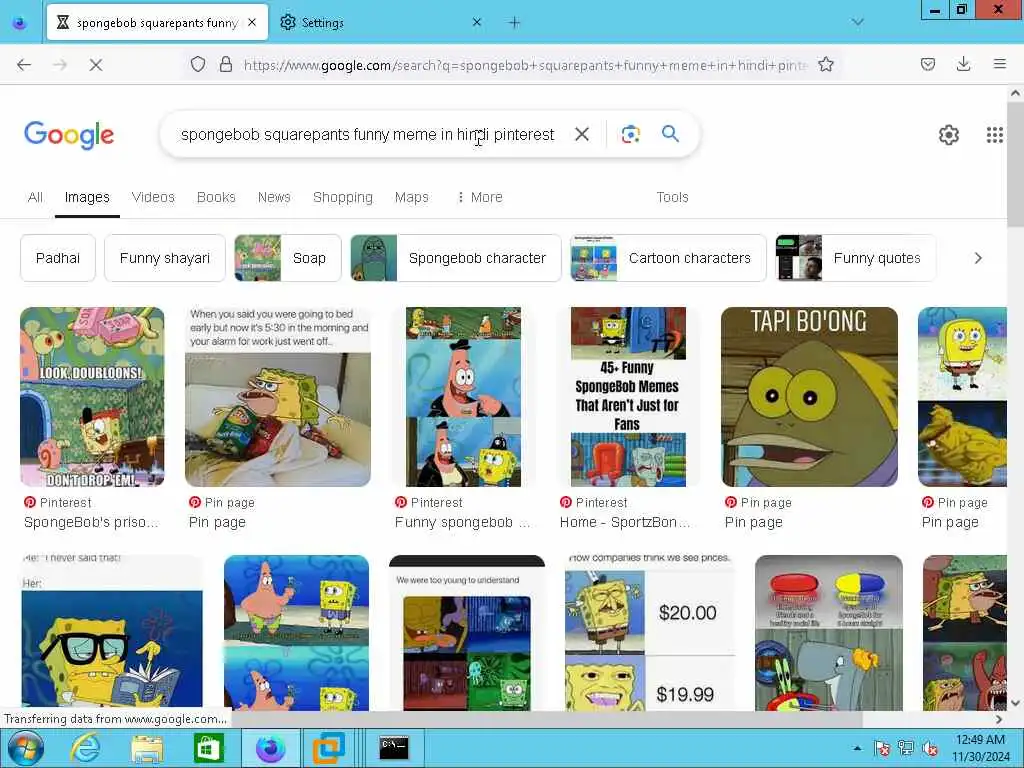Select the Cartoon characters chip
The width and height of the screenshot is (1024, 768).
668,258
